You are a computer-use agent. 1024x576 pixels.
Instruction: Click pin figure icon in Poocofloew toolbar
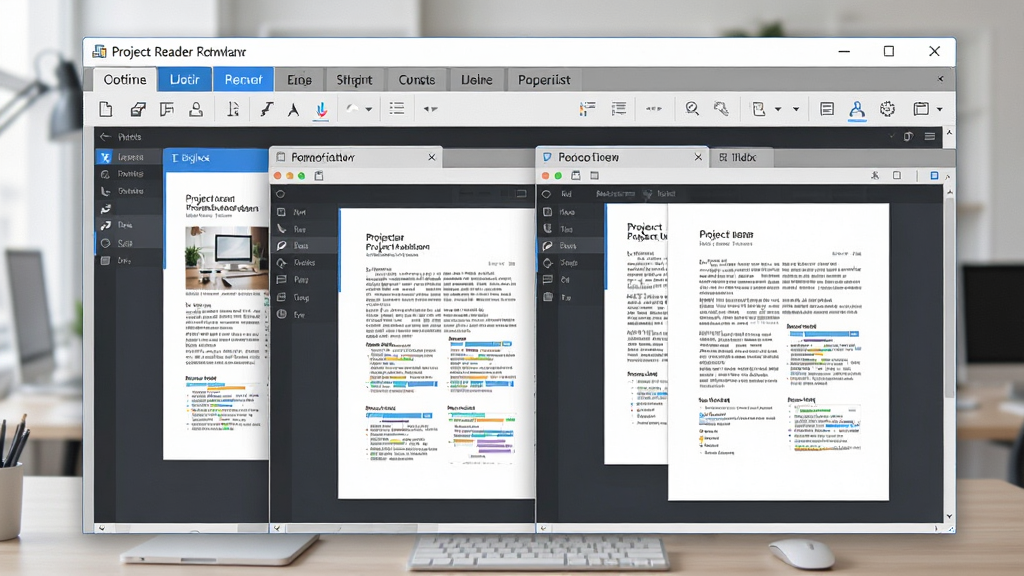click(x=875, y=176)
